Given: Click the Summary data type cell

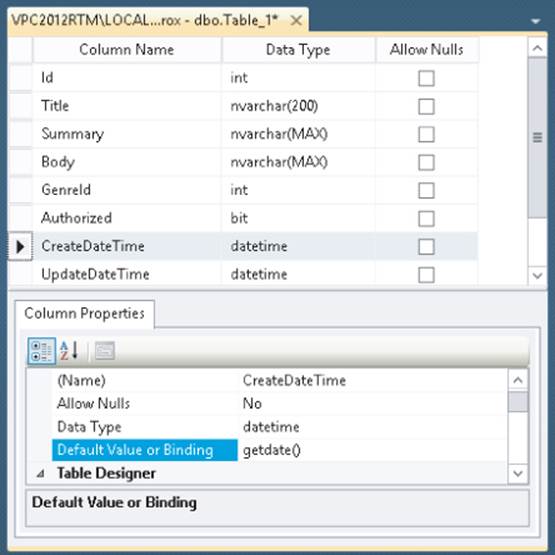Looking at the screenshot, I should click(298, 134).
